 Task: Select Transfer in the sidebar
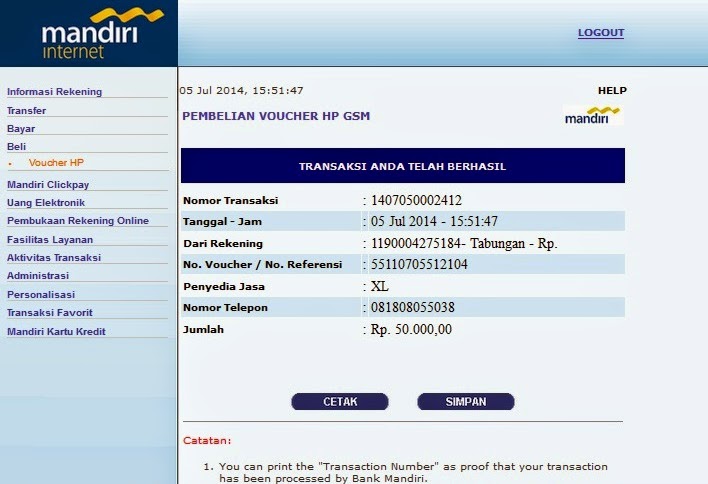(x=27, y=111)
